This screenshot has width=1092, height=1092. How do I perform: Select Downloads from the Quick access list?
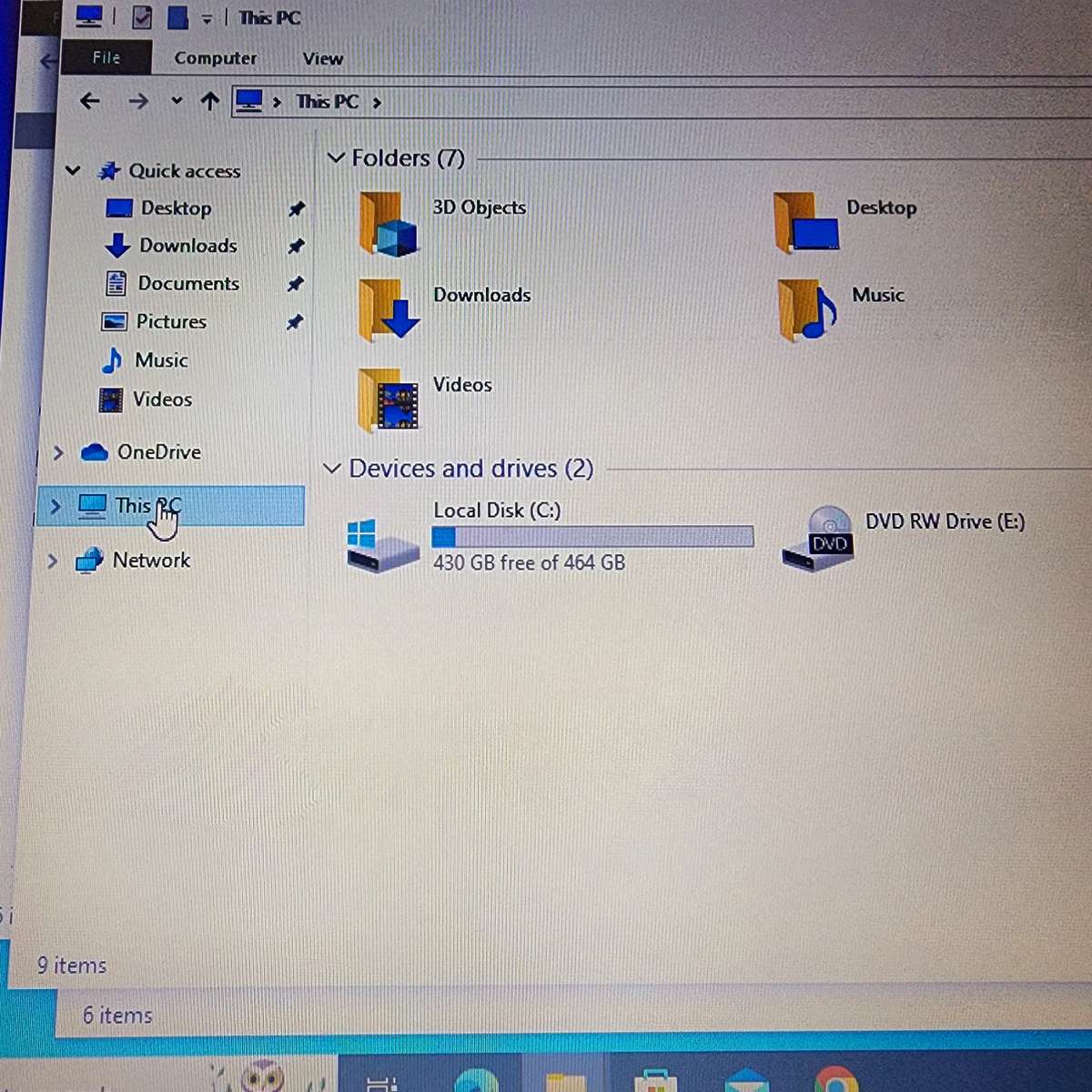coord(187,246)
